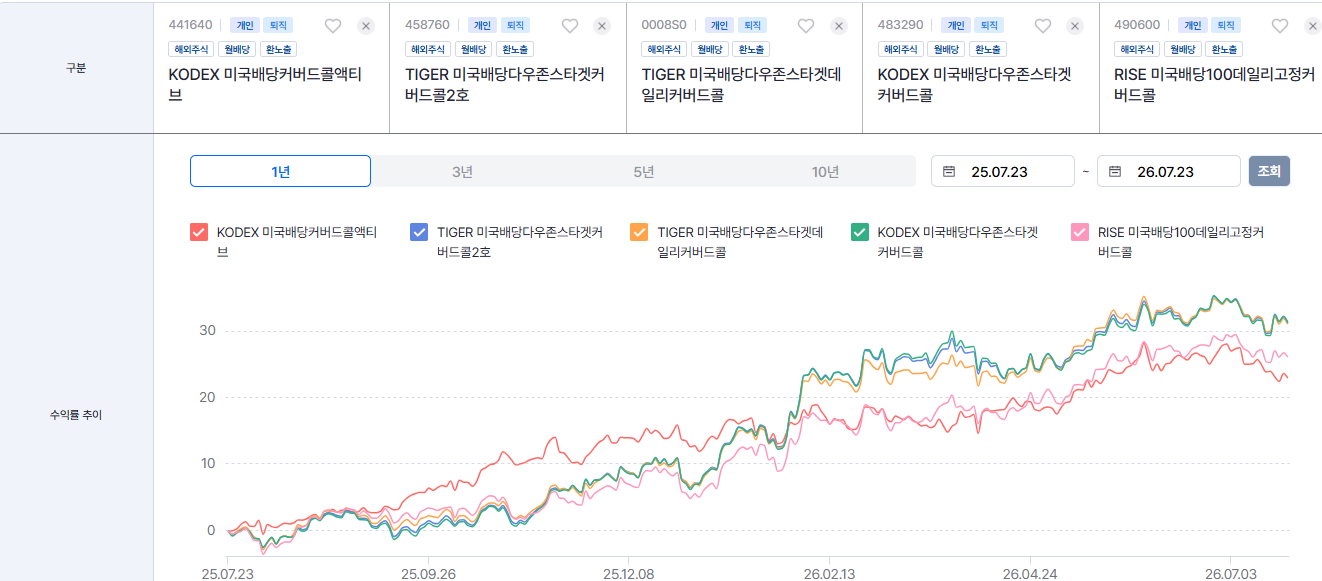Favorite the 483290 KODEX fund with heart

click(x=1043, y=26)
